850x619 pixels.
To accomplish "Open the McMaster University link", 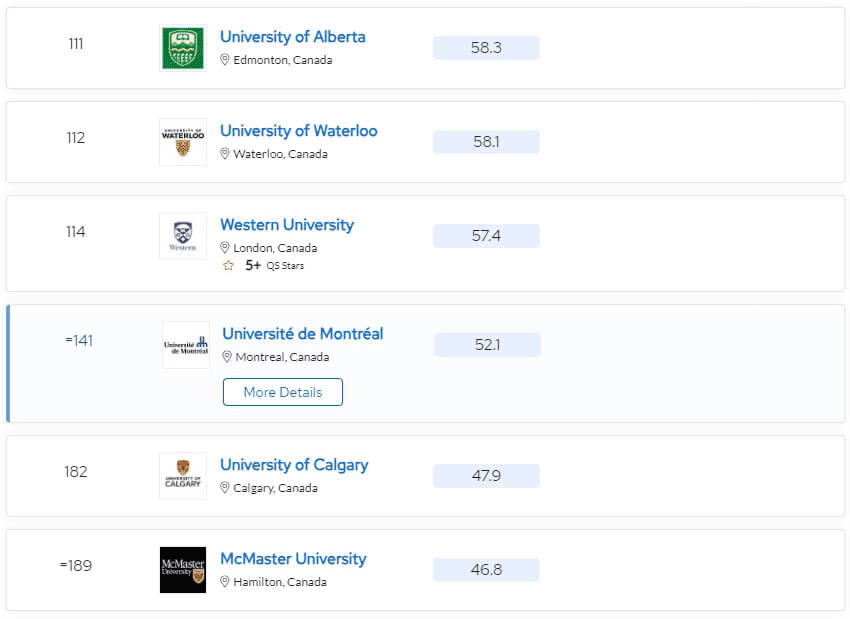I will coord(293,559).
